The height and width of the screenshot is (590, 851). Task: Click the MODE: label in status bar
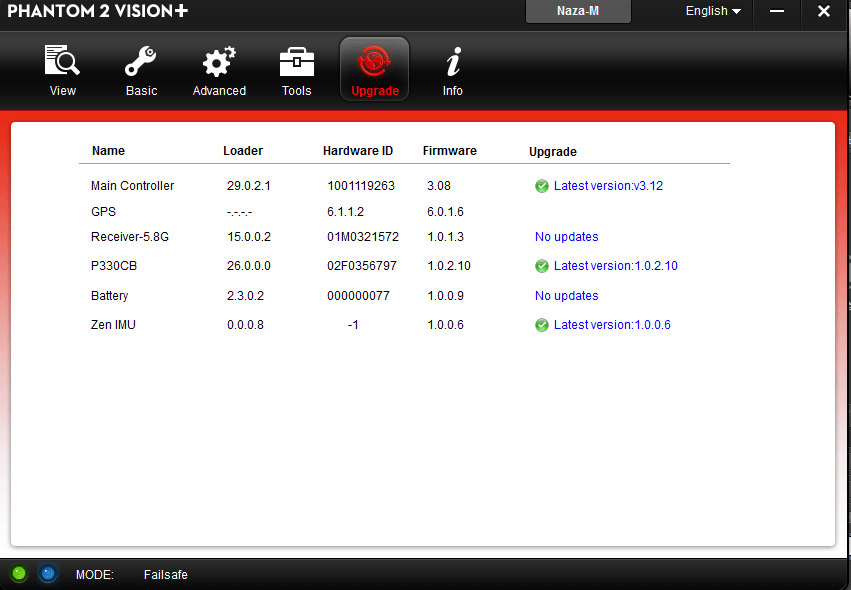(x=94, y=575)
